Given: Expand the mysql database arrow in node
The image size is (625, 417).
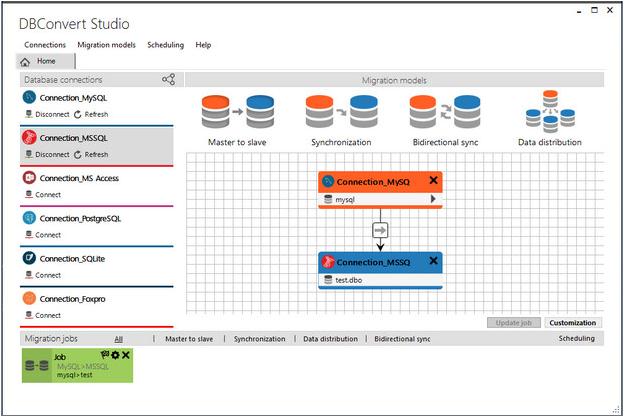Looking at the screenshot, I should (x=433, y=199).
